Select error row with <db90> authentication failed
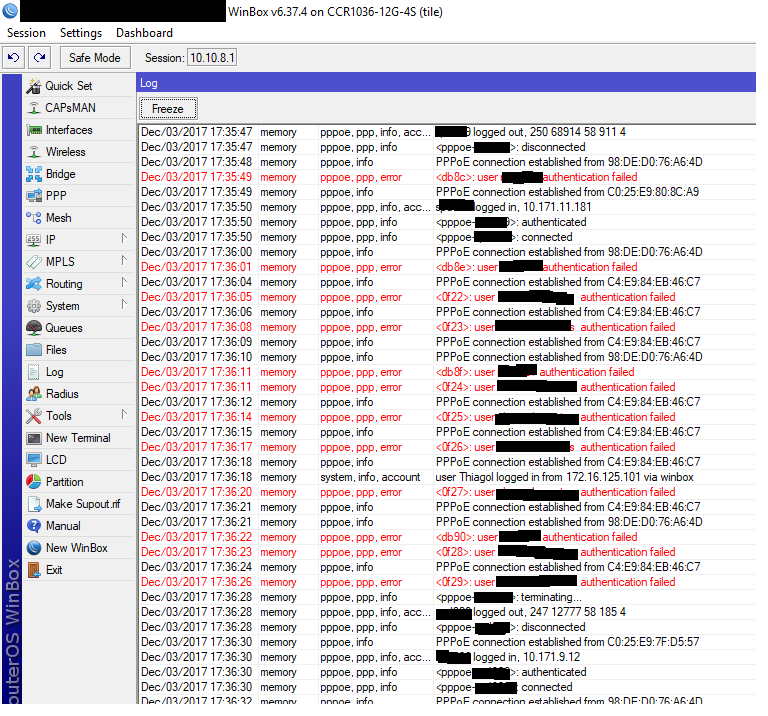768x716 pixels. (448, 537)
